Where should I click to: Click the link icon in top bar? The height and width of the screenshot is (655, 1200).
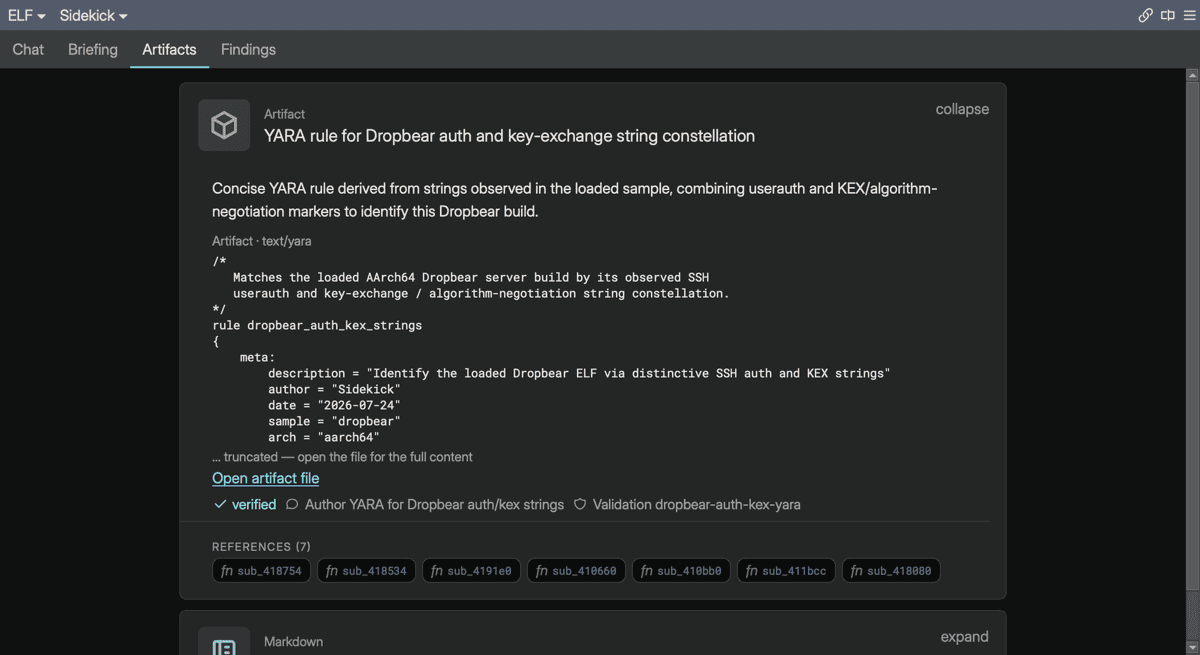click(1146, 15)
